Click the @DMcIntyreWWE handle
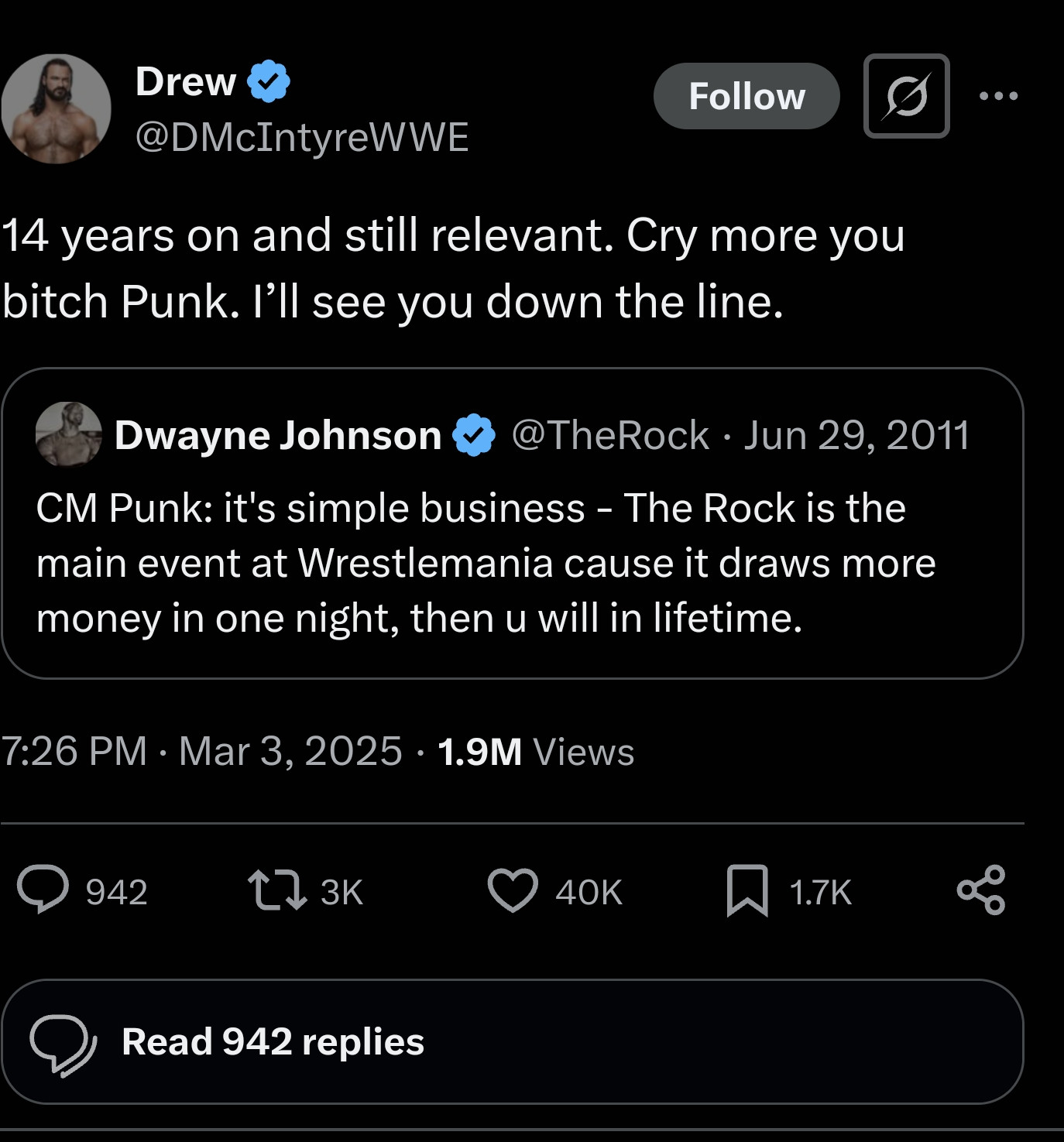 coord(302,137)
